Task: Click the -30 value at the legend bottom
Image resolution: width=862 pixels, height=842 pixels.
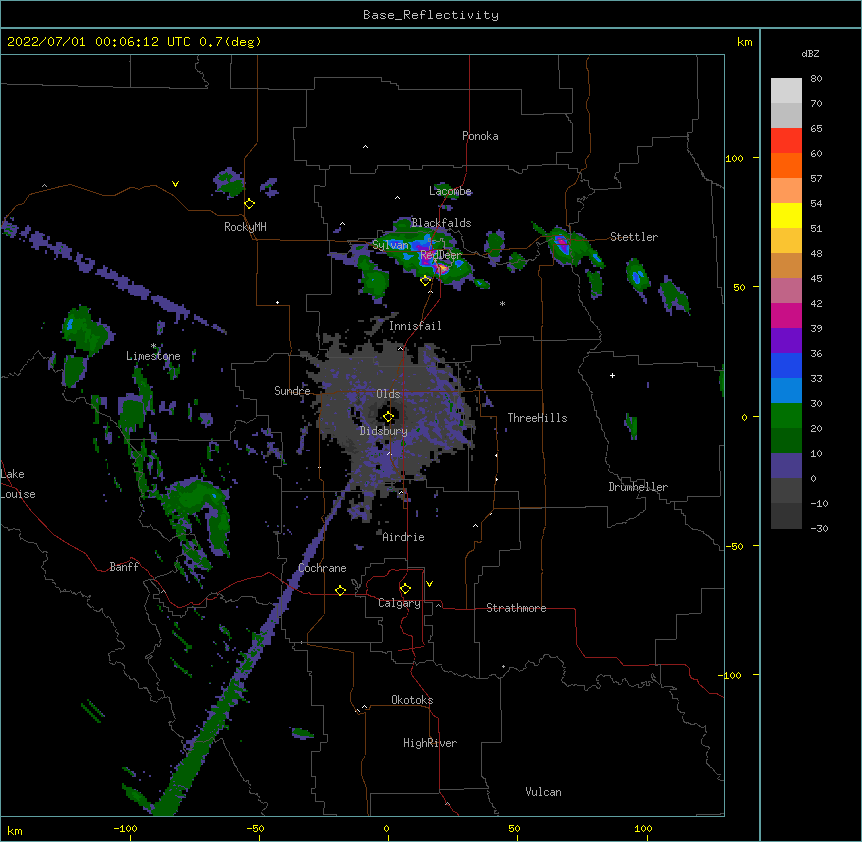Action: pos(819,528)
